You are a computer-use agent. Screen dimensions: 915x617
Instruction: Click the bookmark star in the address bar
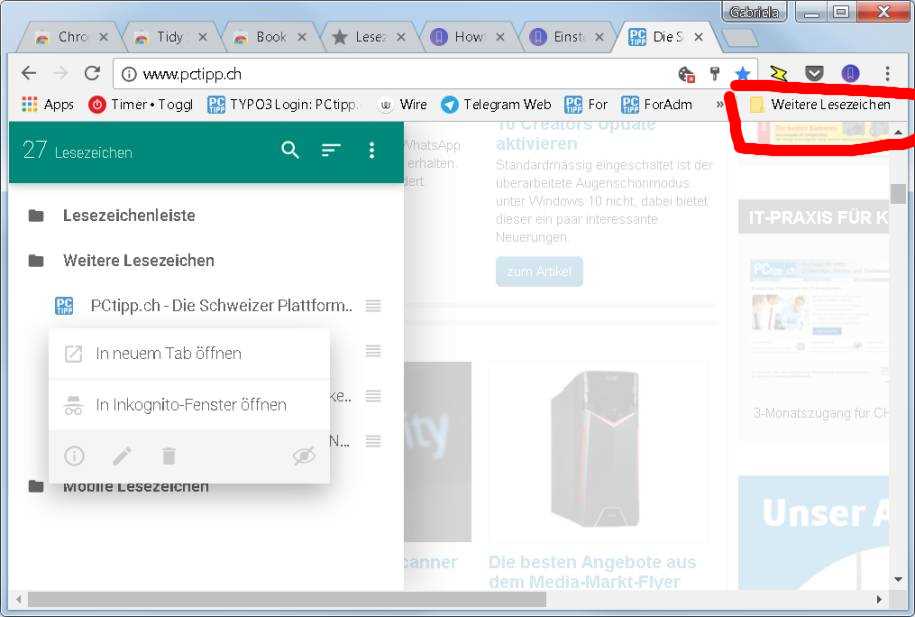coord(742,74)
